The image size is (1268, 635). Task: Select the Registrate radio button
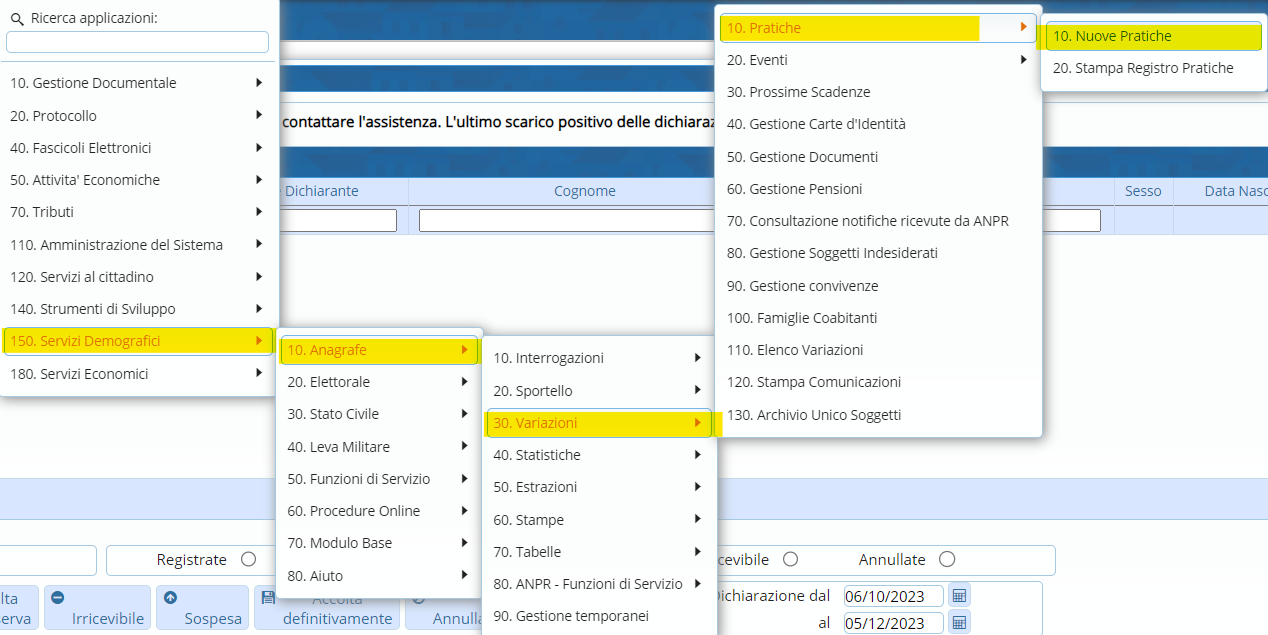pyautogui.click(x=248, y=560)
